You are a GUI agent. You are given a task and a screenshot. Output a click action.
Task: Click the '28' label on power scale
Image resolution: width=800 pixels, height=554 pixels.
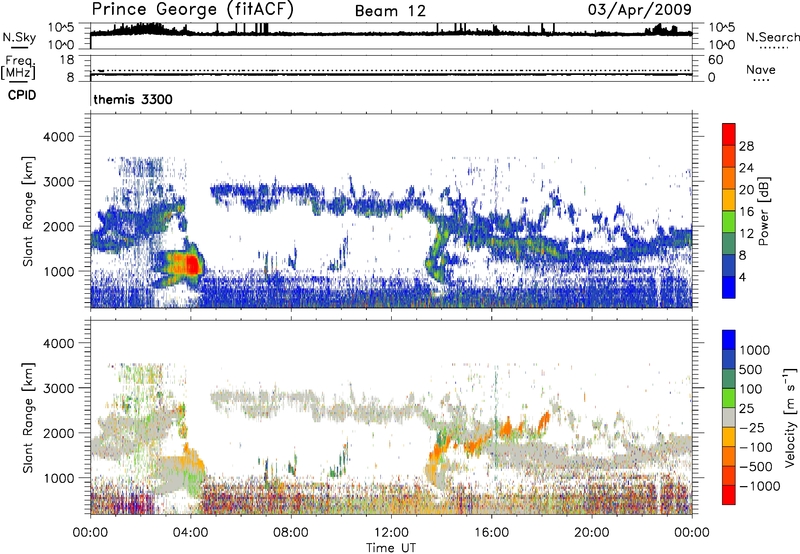tap(746, 146)
